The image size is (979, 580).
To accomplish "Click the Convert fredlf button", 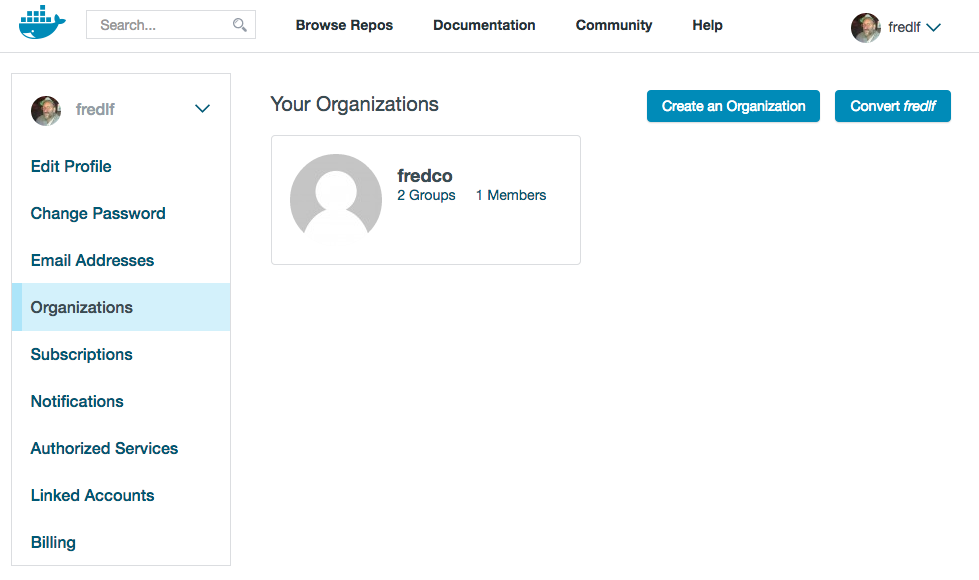I will (x=893, y=106).
